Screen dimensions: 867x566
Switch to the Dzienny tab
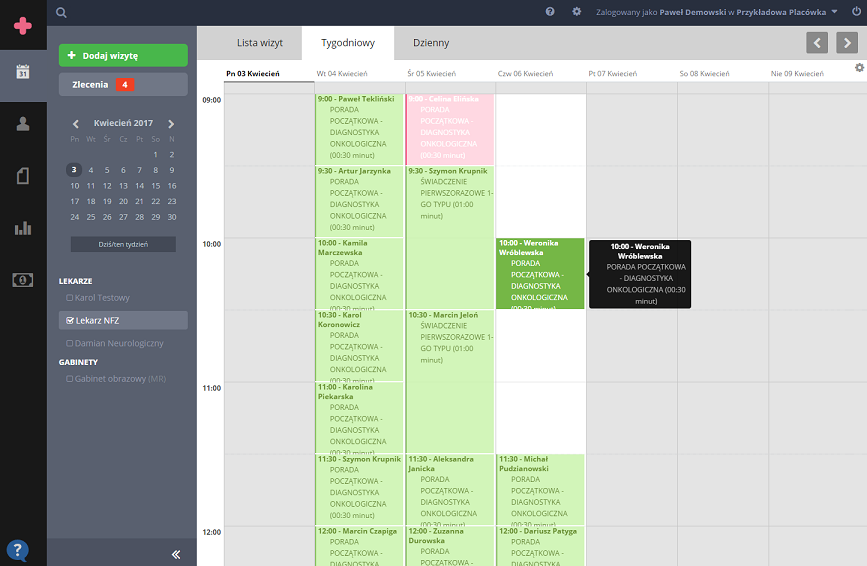pos(431,43)
